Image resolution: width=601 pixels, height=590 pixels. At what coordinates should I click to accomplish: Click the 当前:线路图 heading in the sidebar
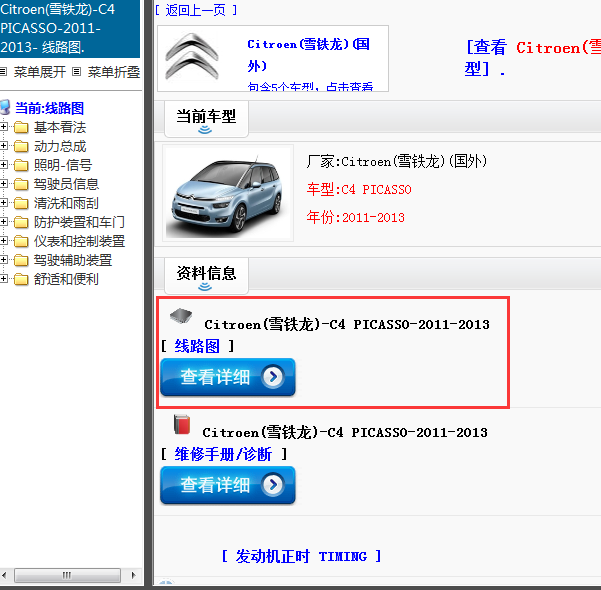pyautogui.click(x=49, y=108)
